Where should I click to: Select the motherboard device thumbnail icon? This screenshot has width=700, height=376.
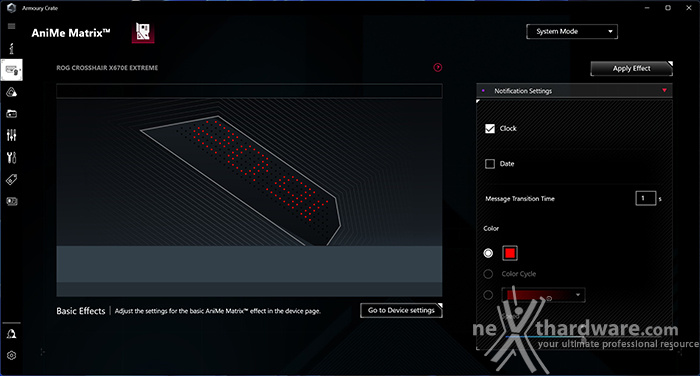coord(143,32)
